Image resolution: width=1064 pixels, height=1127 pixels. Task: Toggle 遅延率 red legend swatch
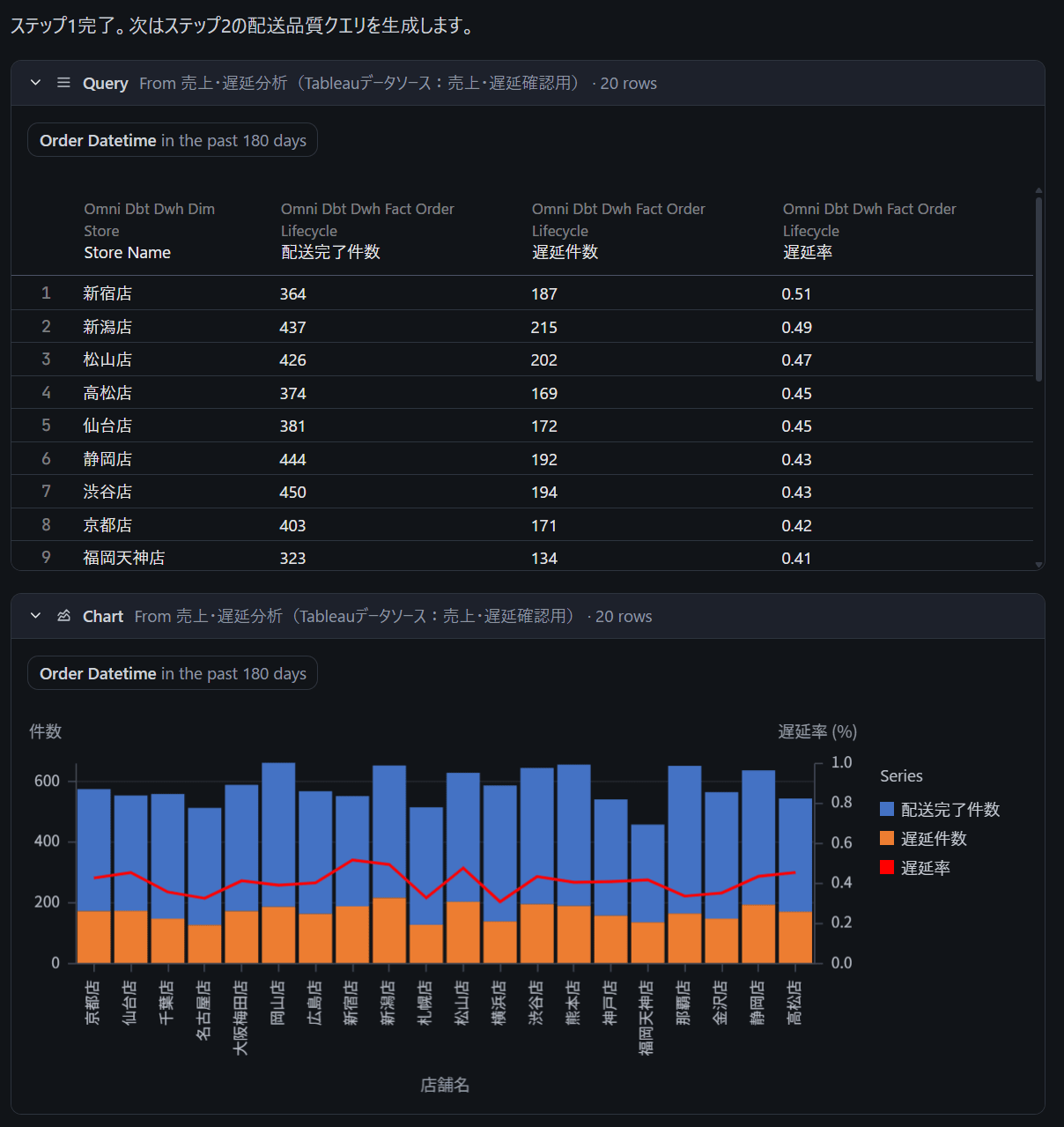(887, 868)
